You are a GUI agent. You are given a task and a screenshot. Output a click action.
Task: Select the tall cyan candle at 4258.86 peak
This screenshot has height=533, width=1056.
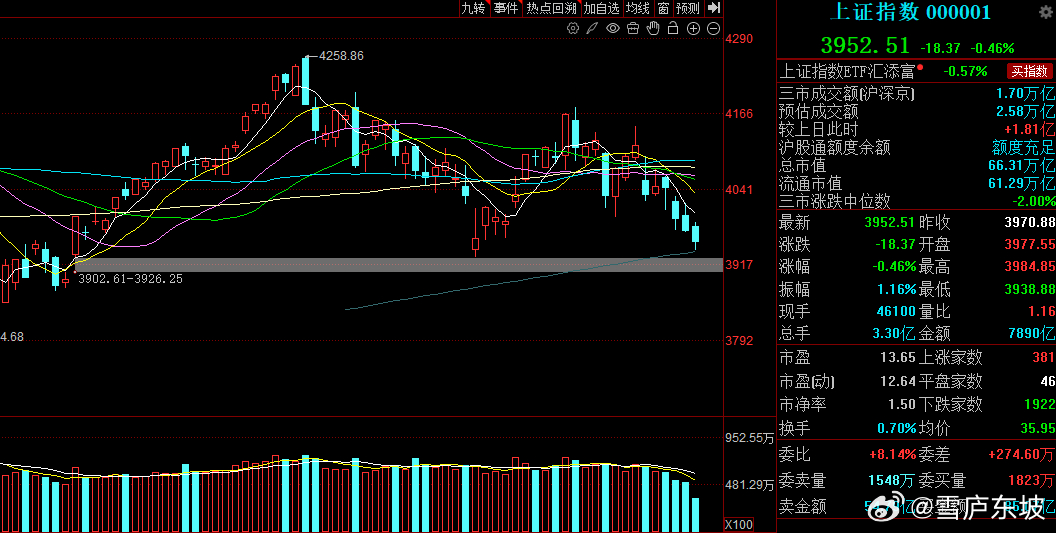point(305,81)
